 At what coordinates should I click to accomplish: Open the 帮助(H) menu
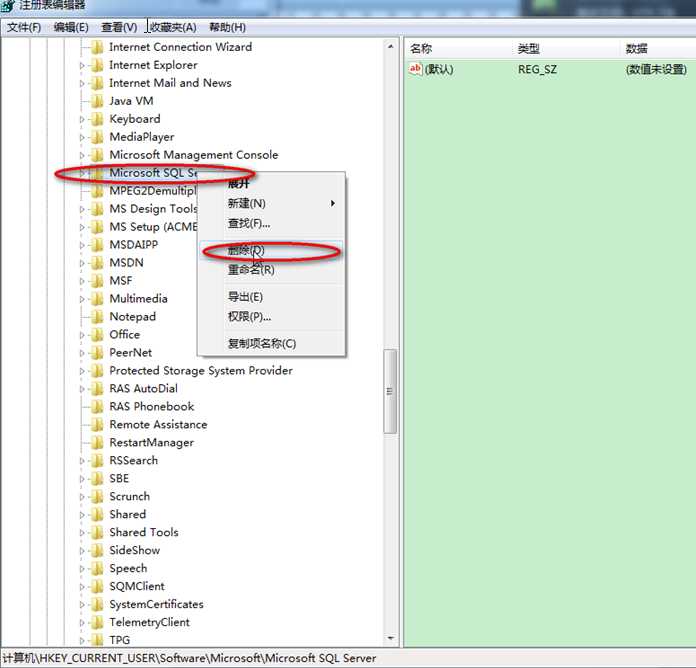(227, 28)
